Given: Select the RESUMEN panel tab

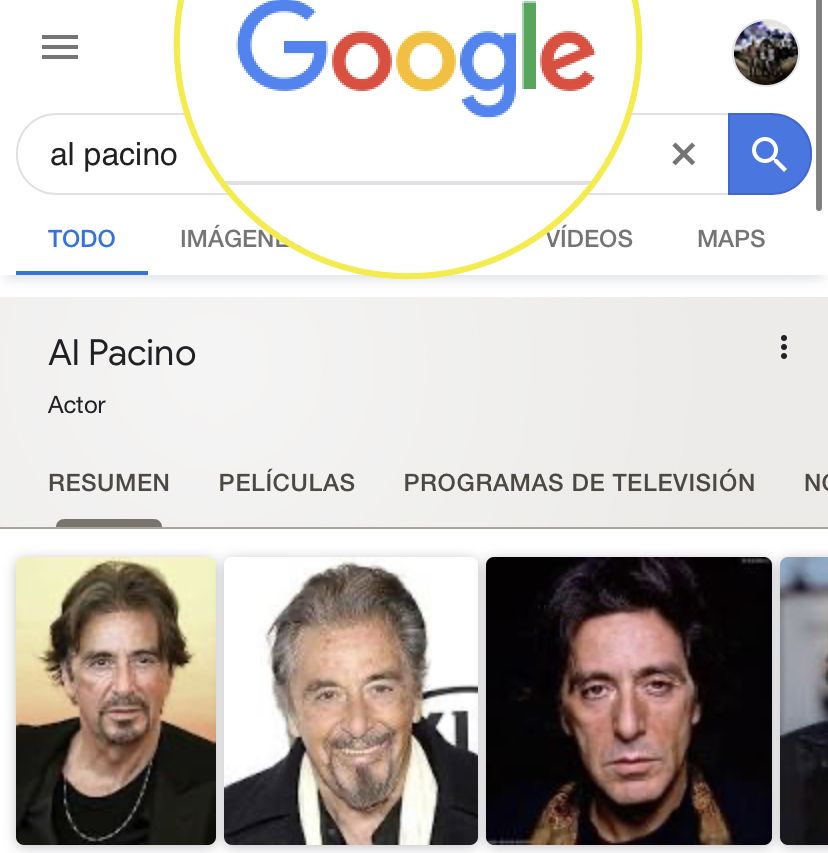Looking at the screenshot, I should [x=109, y=483].
